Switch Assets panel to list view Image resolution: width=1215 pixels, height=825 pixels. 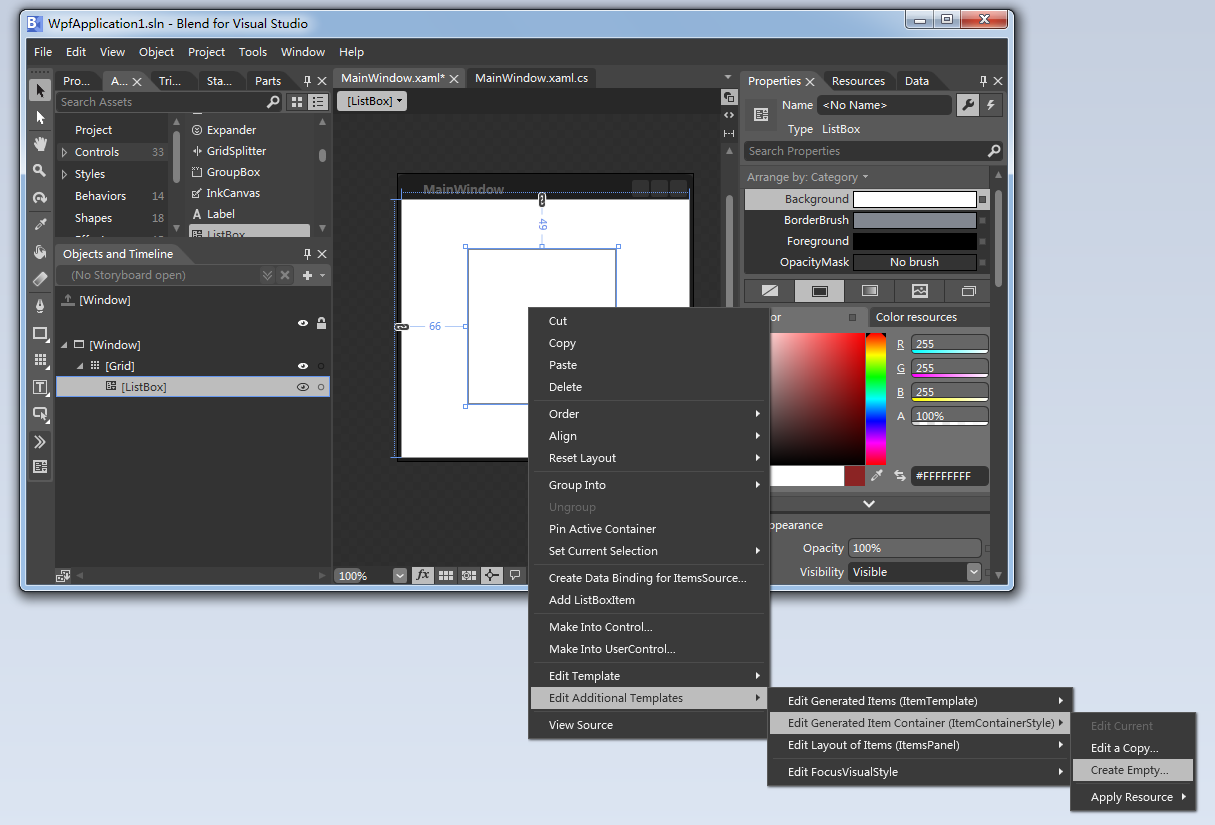point(318,102)
